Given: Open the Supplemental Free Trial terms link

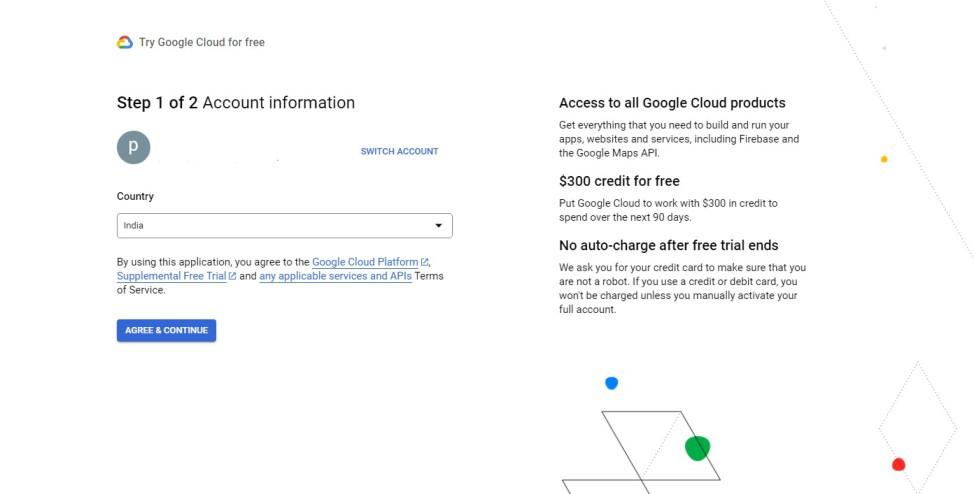Looking at the screenshot, I should coord(171,276).
